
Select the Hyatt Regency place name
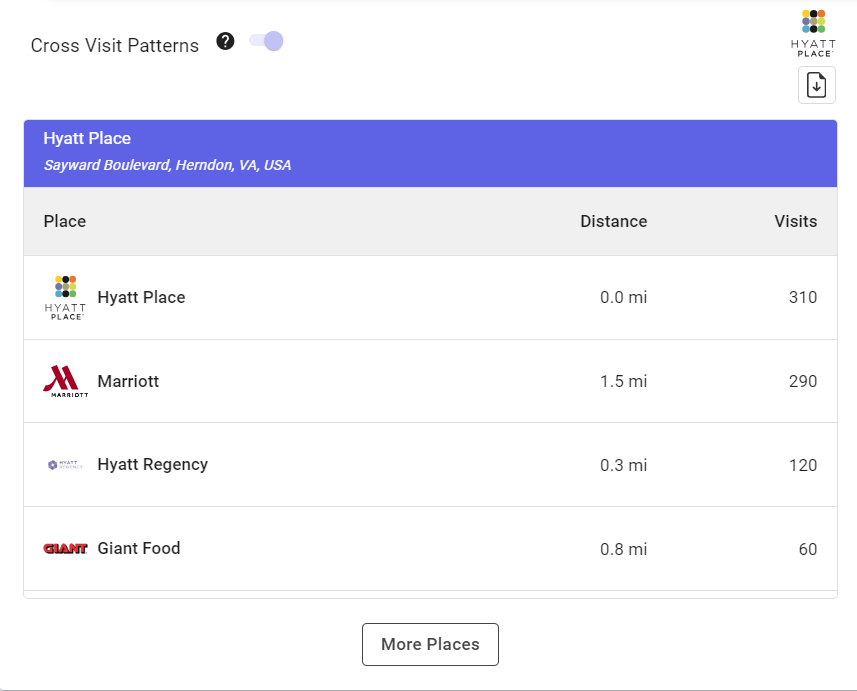click(x=152, y=464)
